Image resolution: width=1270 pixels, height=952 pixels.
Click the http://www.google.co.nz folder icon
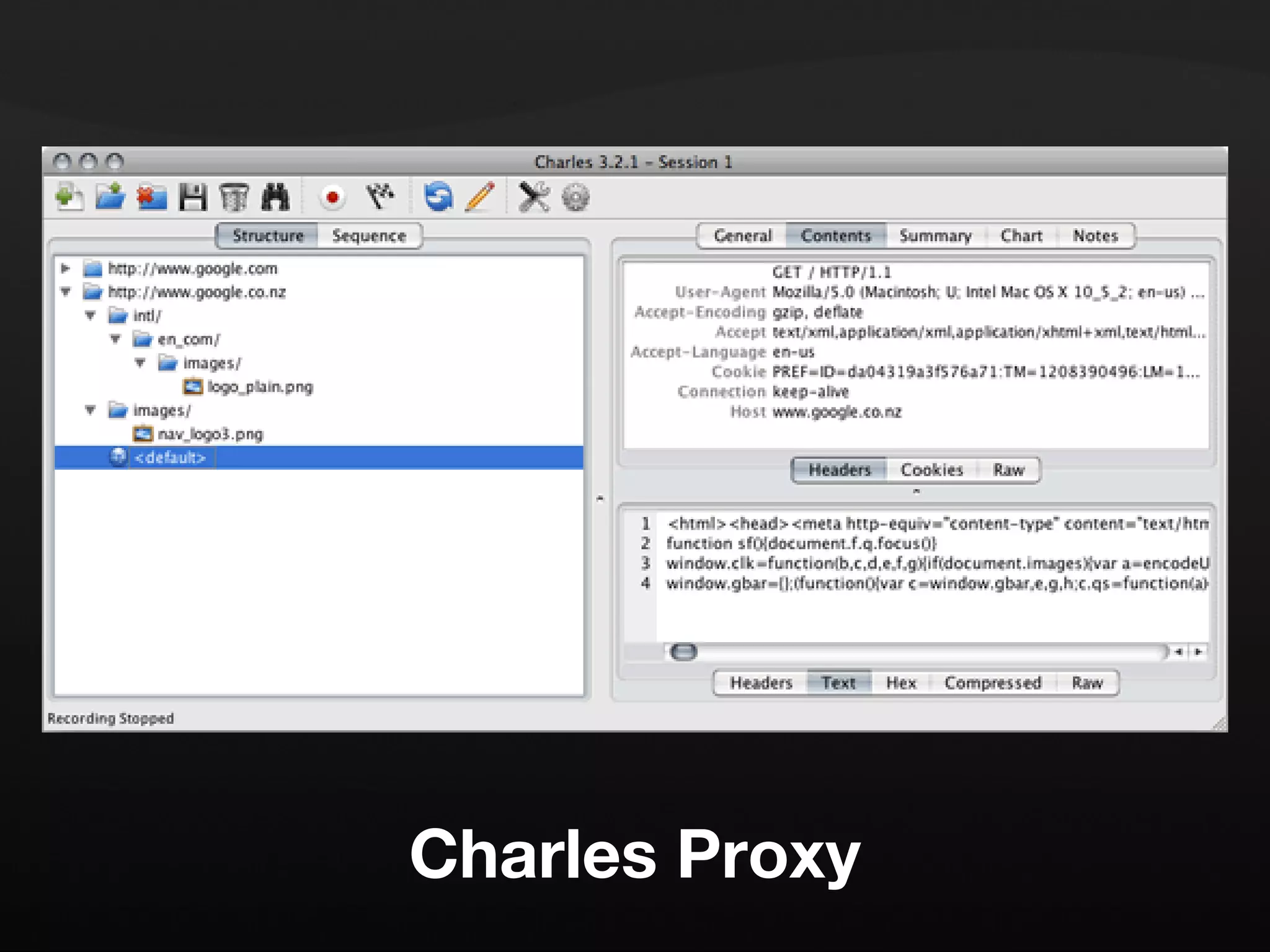[92, 292]
